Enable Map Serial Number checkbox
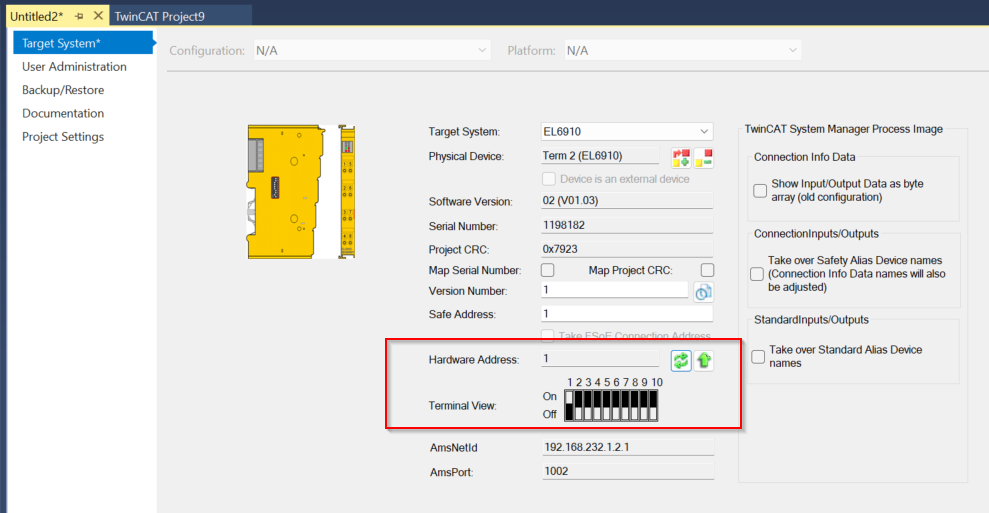989x513 pixels. tap(547, 270)
